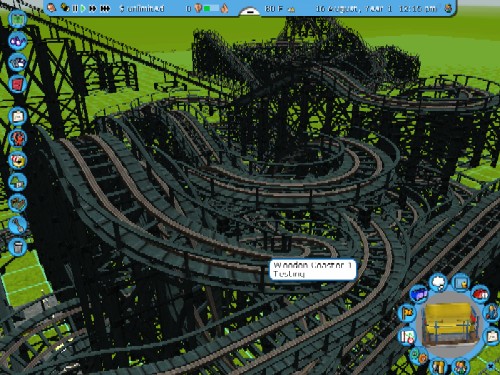Open the mechanic staff icon in wheel
Screen dimensions: 500x375
tap(492, 312)
